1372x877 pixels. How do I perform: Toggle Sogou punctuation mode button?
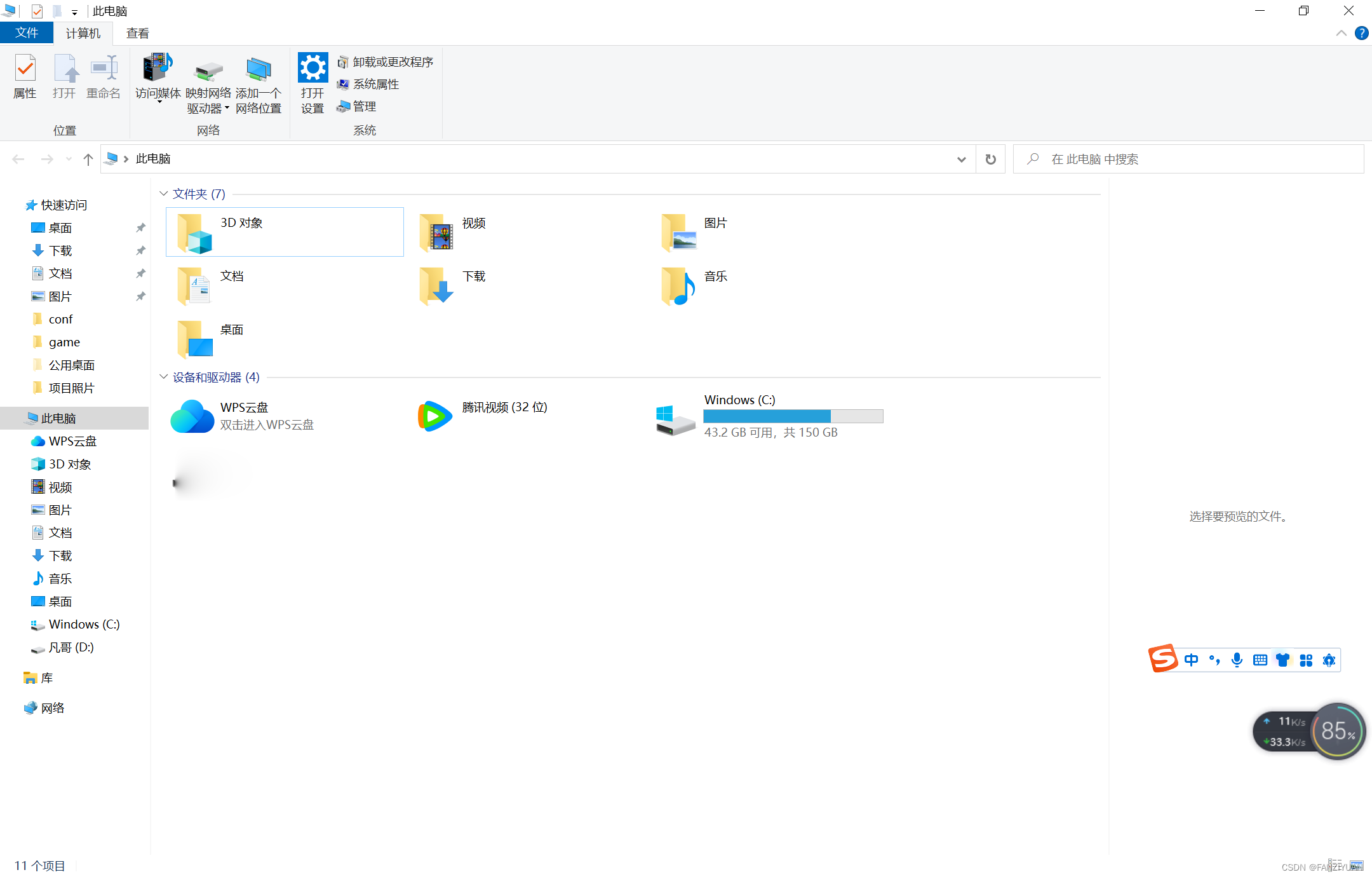1214,660
